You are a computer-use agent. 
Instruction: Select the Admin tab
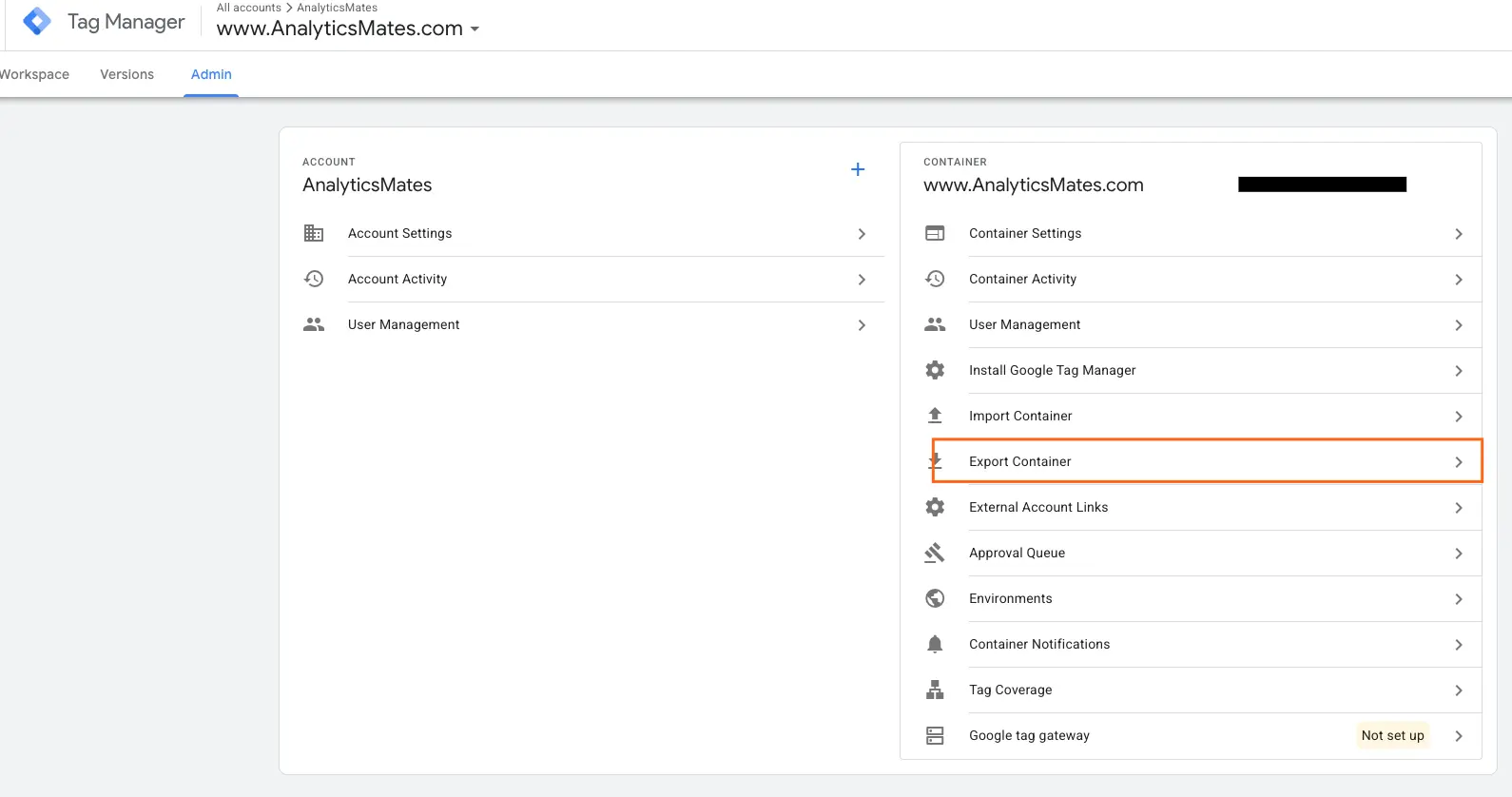211,74
